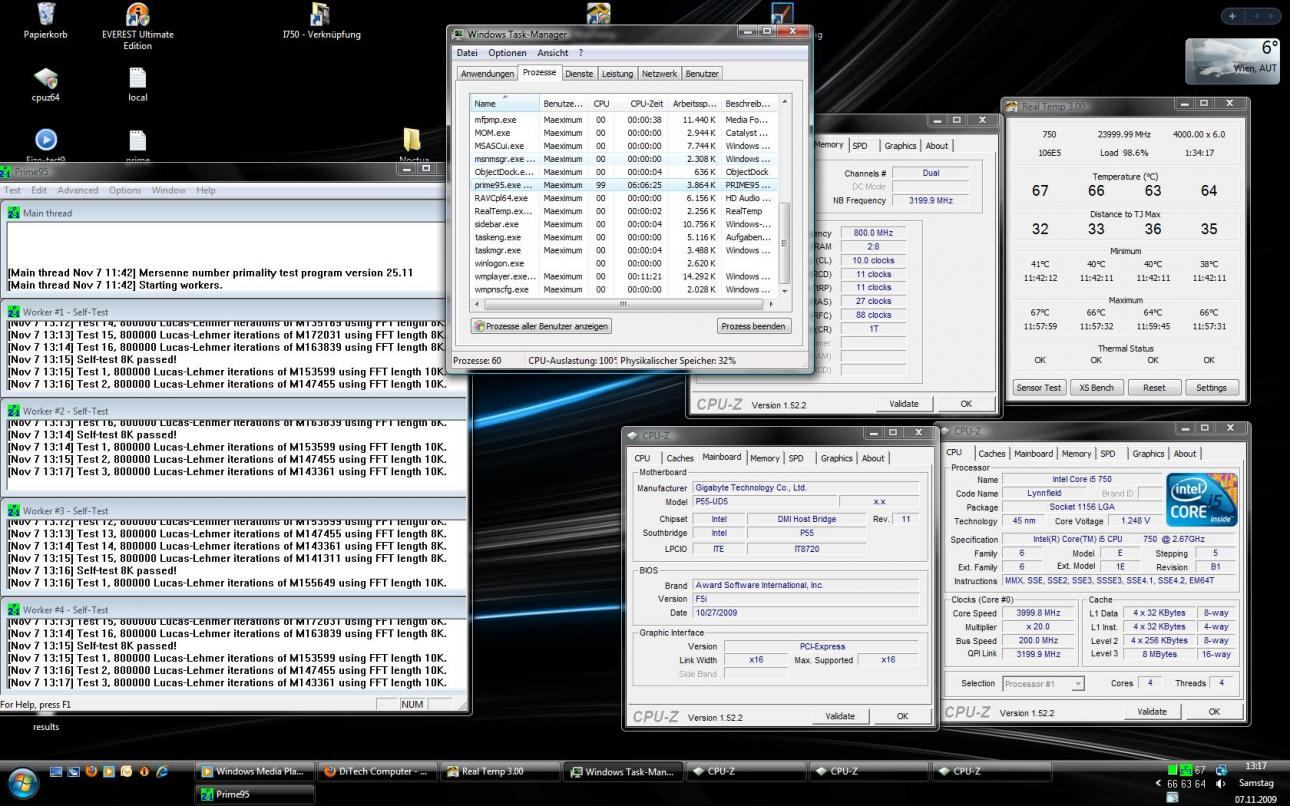Screen dimensions: 1290x806
Task: Select sidebar.exe process row
Action: point(623,224)
